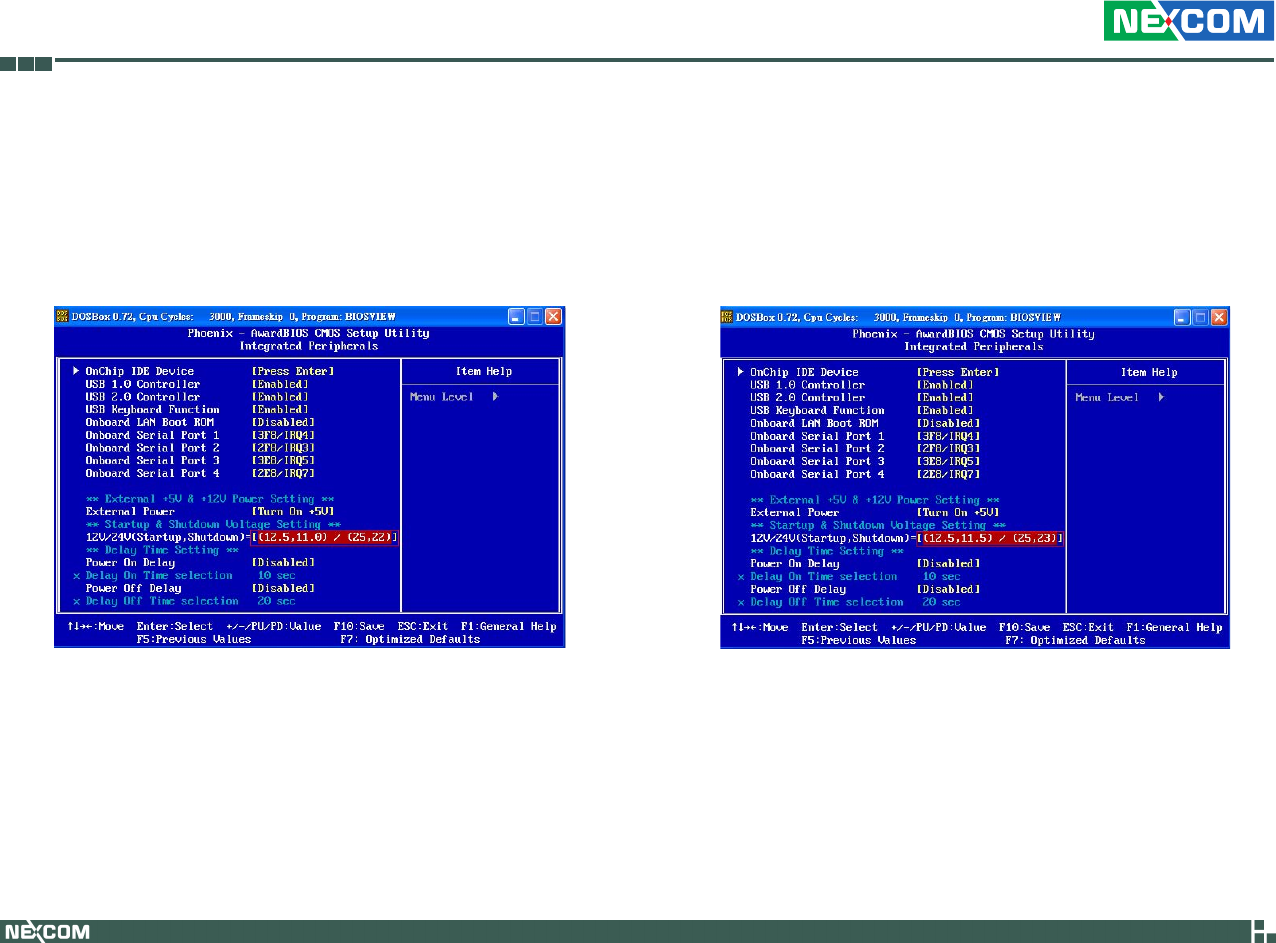1276x943 pixels.
Task: Click F5:Previous Values in left window footer
Action: click(x=194, y=639)
